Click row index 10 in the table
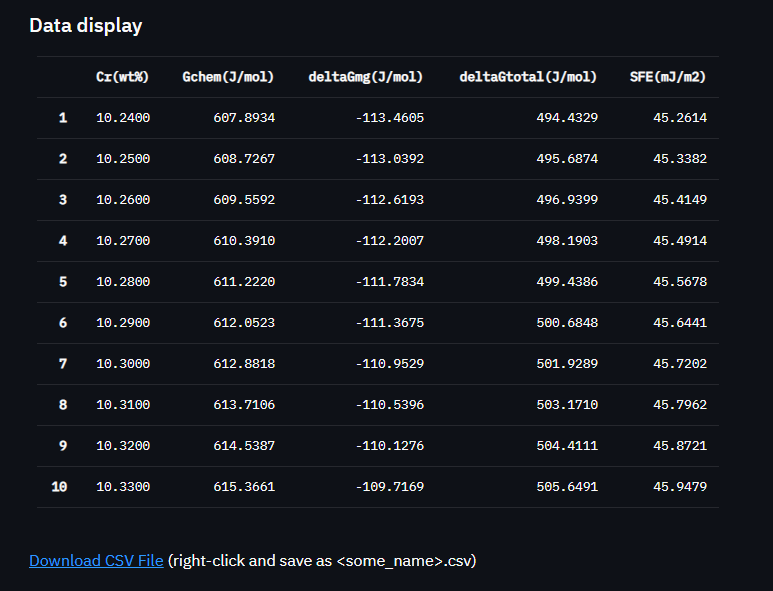The width and height of the screenshot is (773, 591). (x=59, y=487)
